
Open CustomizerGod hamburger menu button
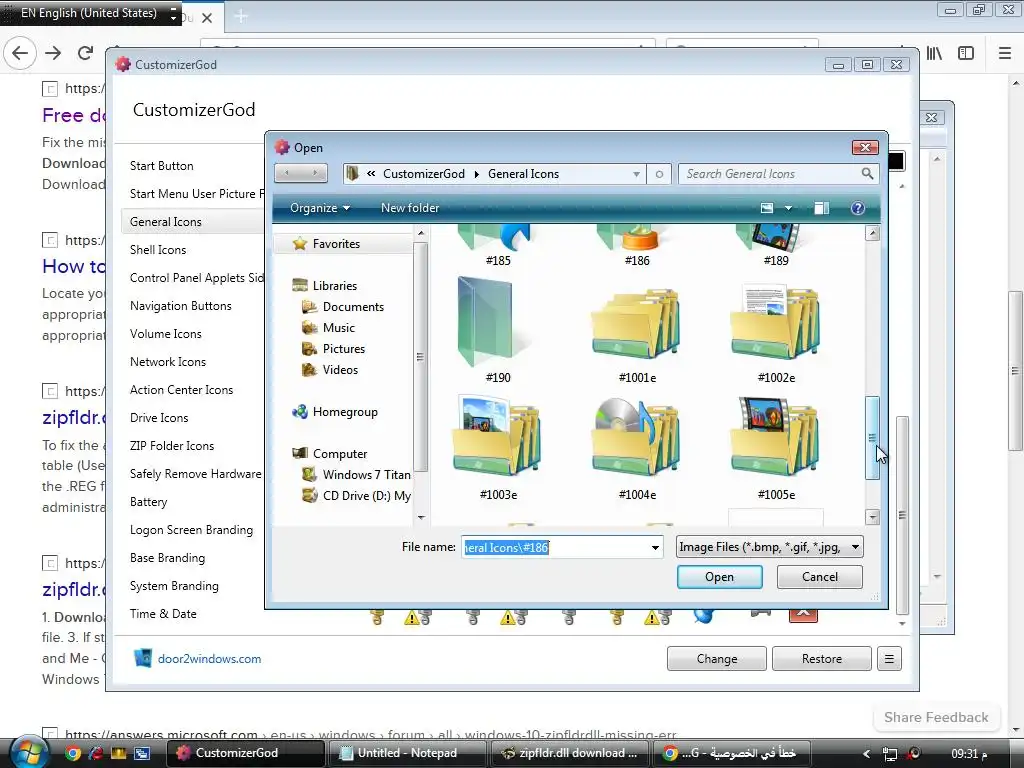pos(889,658)
